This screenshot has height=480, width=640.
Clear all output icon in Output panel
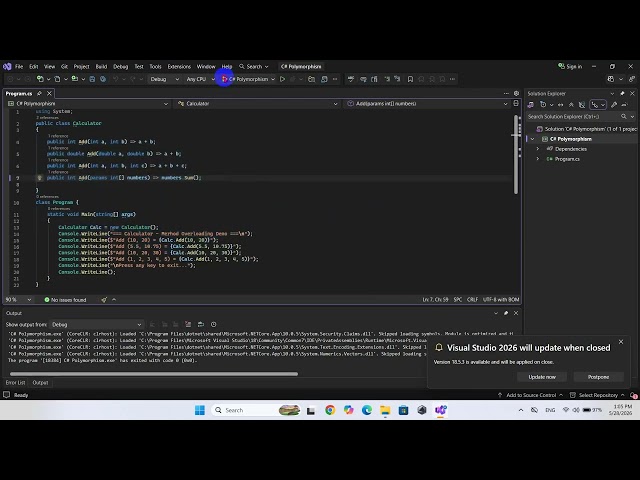coord(188,324)
